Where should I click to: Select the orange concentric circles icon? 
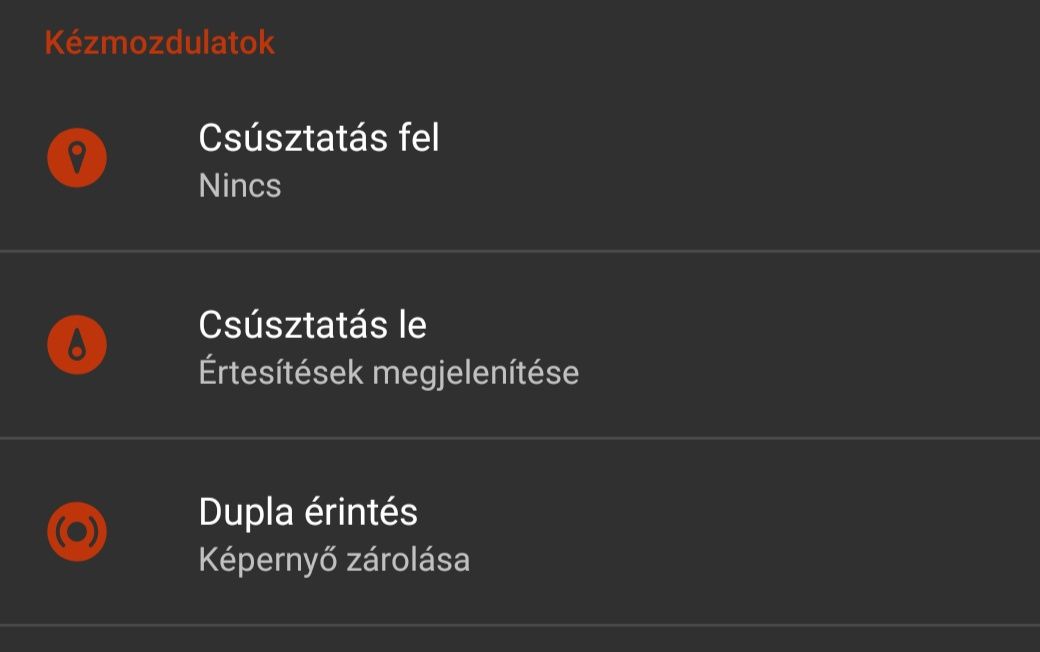[x=77, y=532]
